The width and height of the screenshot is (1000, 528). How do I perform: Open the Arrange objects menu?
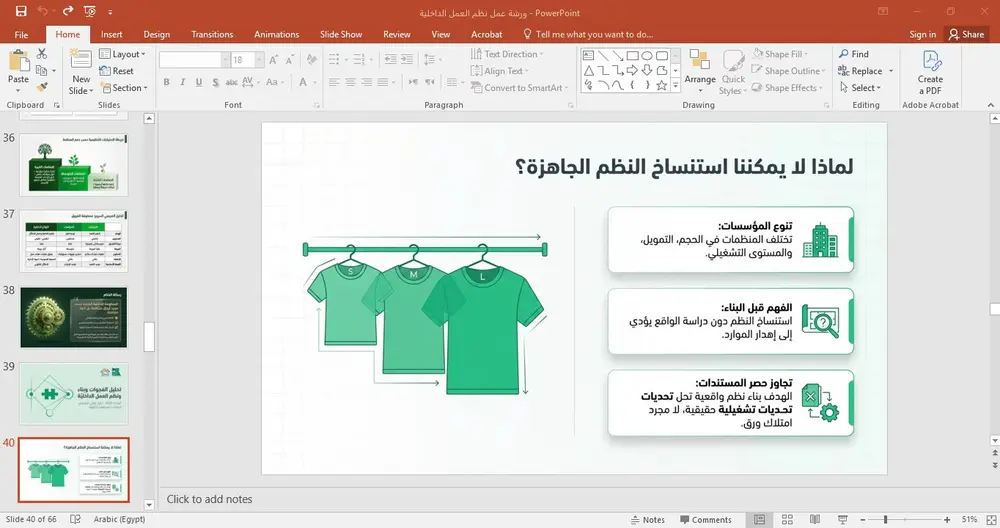coord(700,71)
